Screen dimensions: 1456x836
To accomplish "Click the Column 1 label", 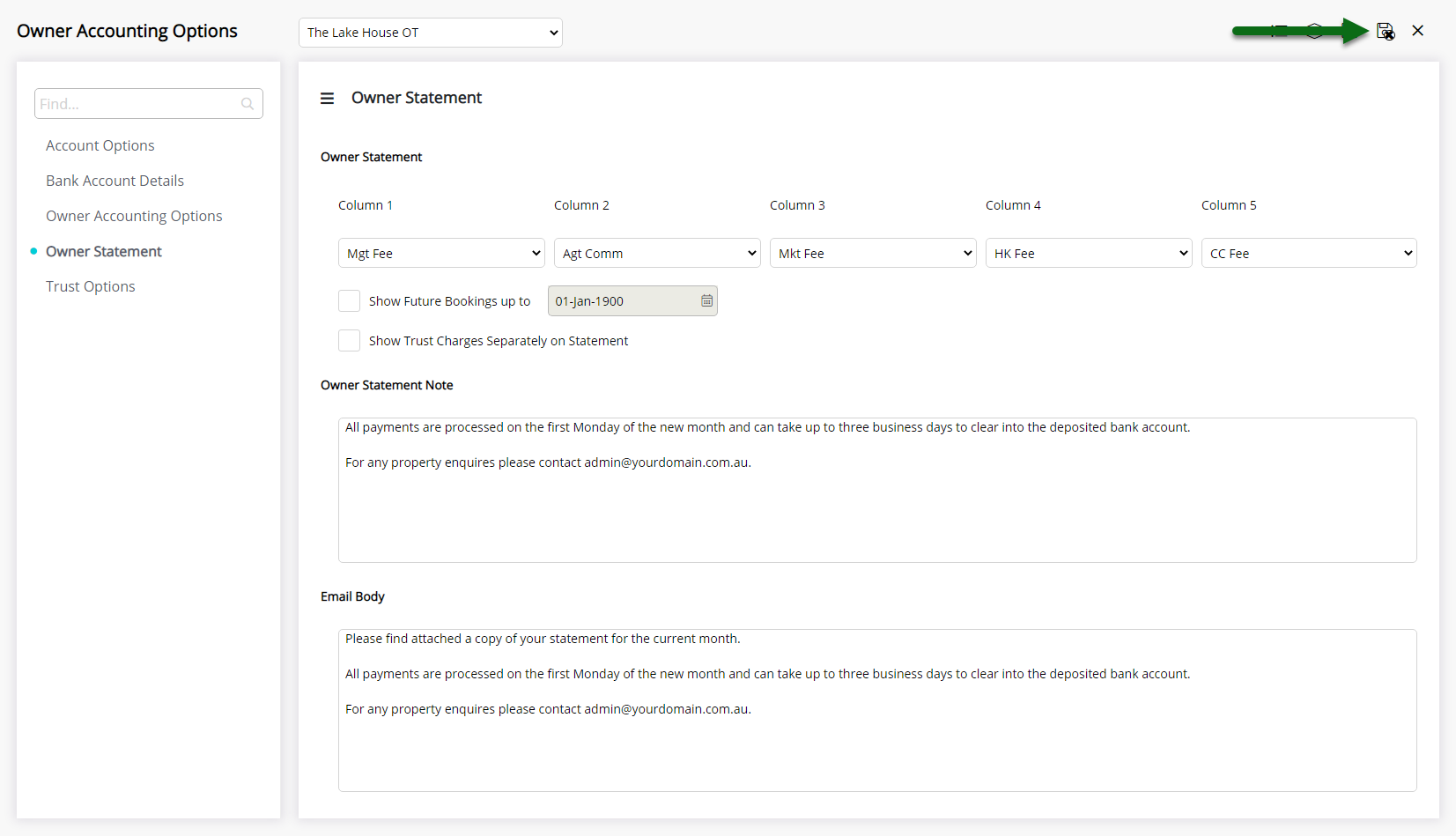I will (x=366, y=205).
